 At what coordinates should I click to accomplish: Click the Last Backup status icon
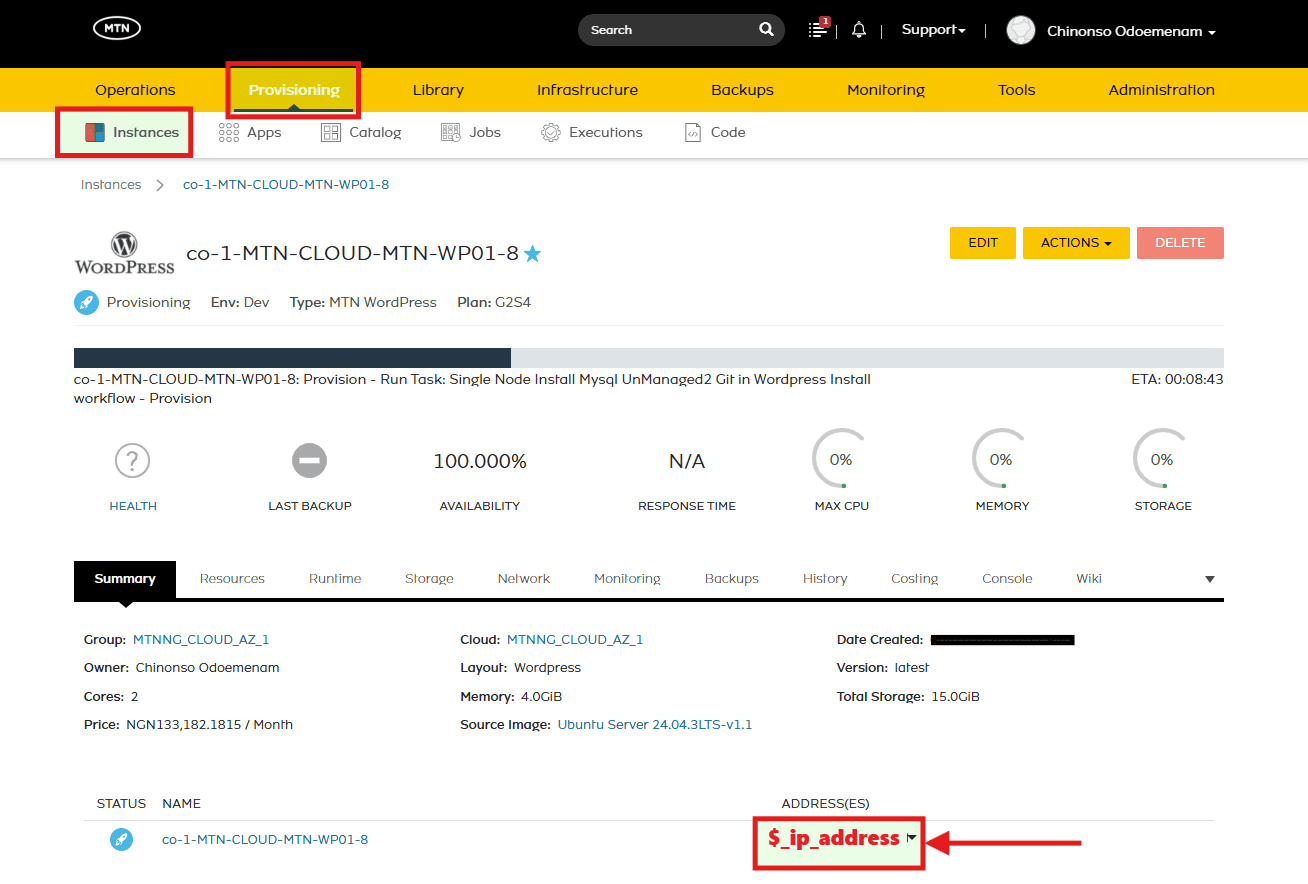pyautogui.click(x=310, y=461)
